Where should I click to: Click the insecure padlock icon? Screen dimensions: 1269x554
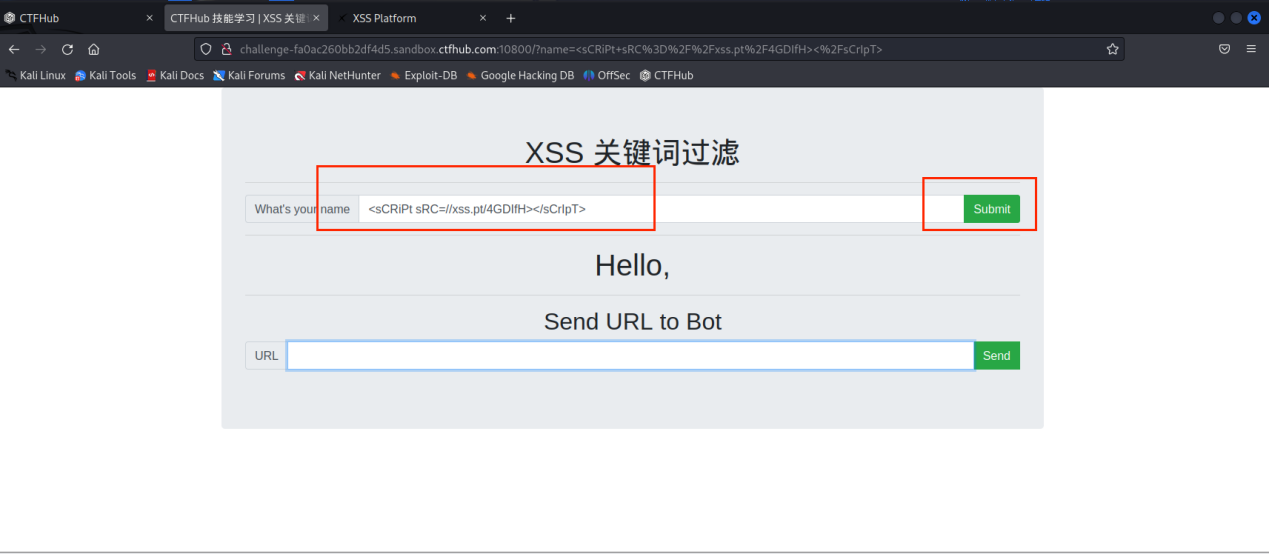(226, 49)
